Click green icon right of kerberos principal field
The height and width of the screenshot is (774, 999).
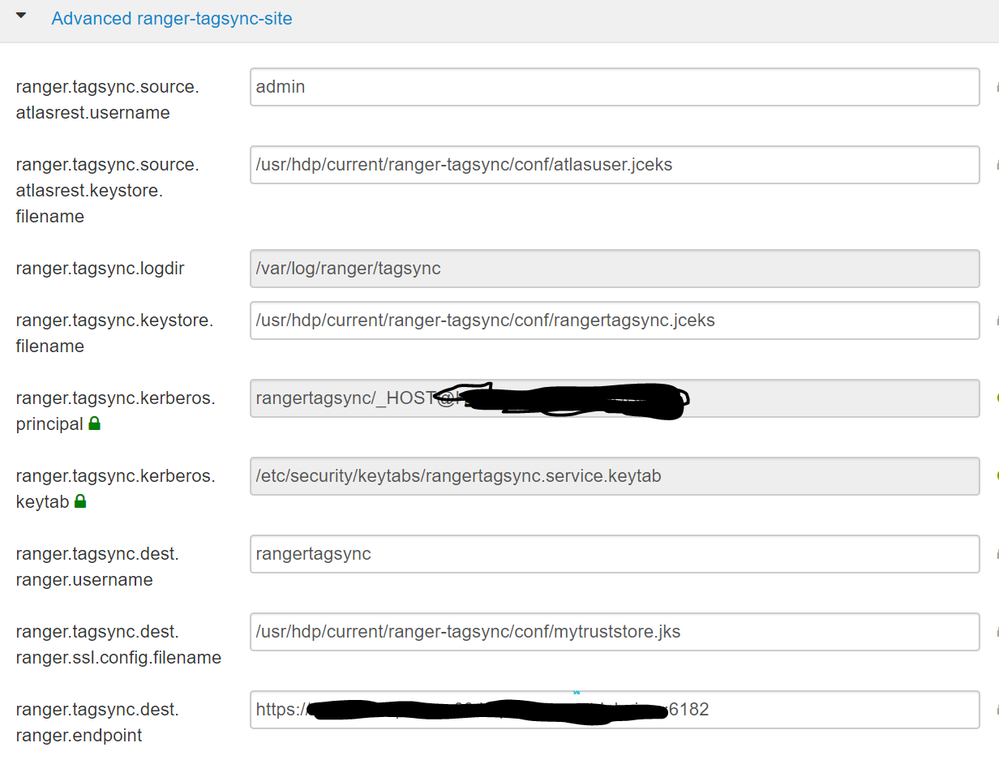pyautogui.click(x=996, y=398)
